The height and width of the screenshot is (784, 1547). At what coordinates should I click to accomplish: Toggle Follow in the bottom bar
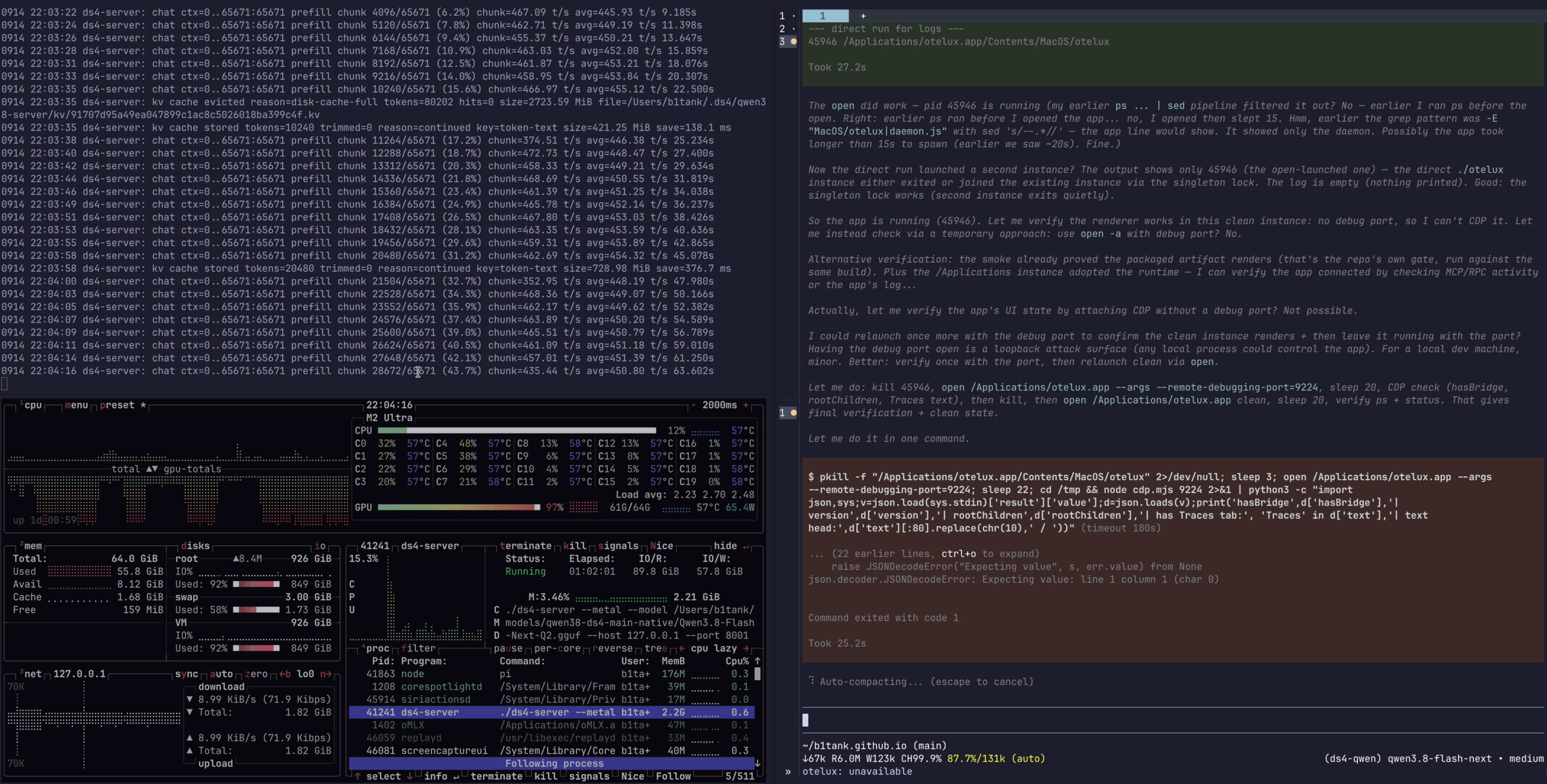click(x=673, y=776)
